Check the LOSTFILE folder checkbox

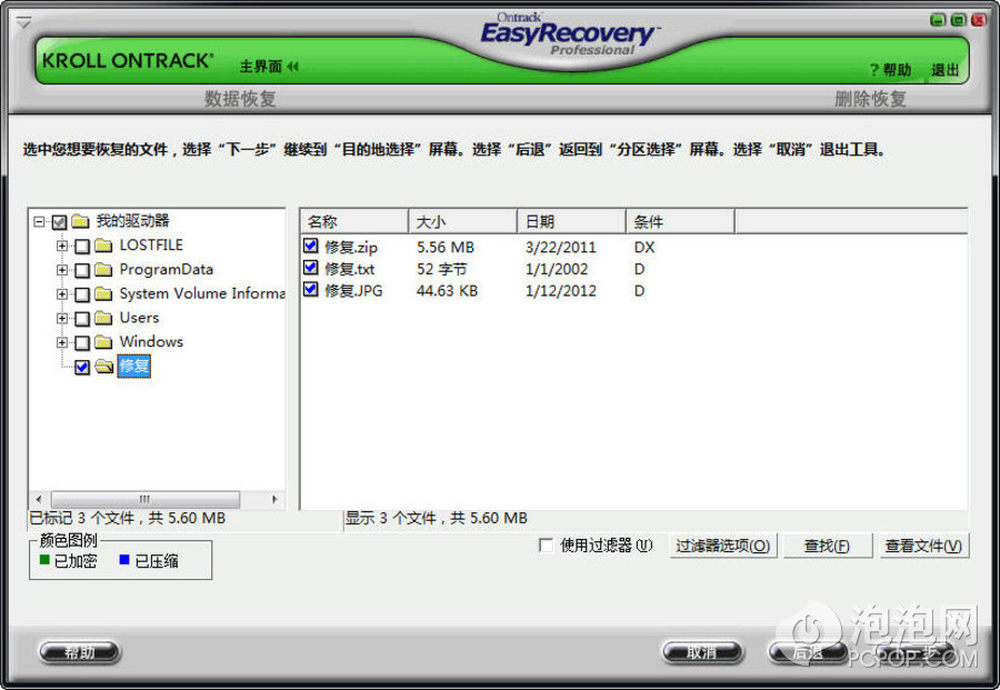click(82, 246)
